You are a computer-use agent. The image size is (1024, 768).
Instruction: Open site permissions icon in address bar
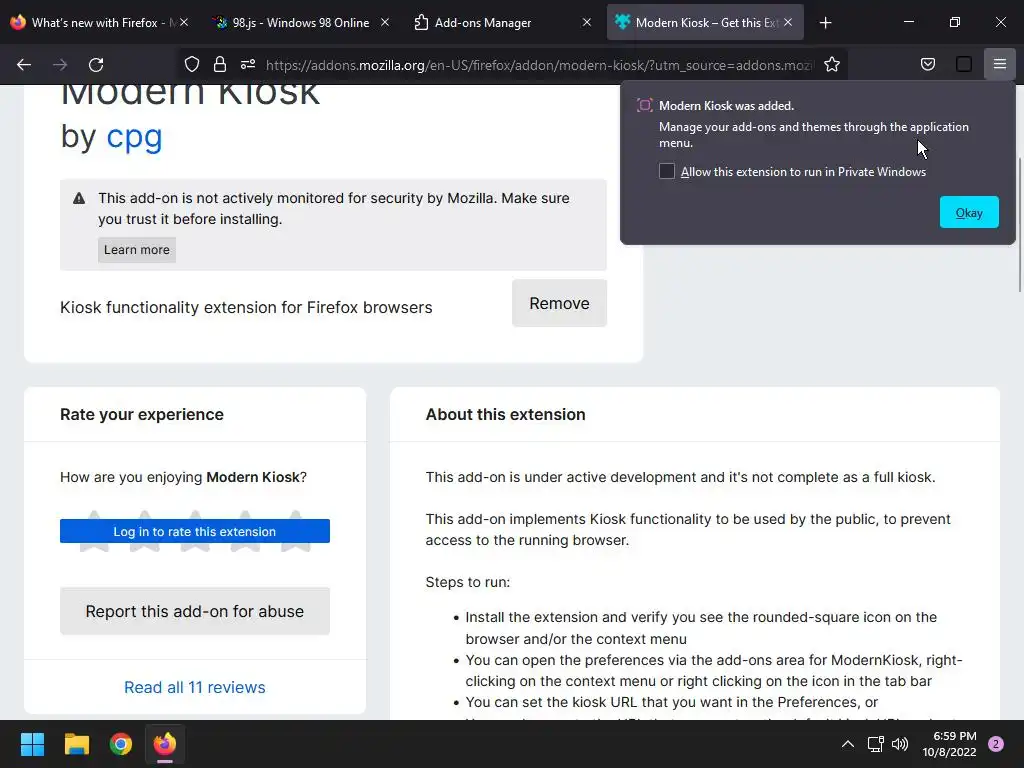[x=248, y=64]
